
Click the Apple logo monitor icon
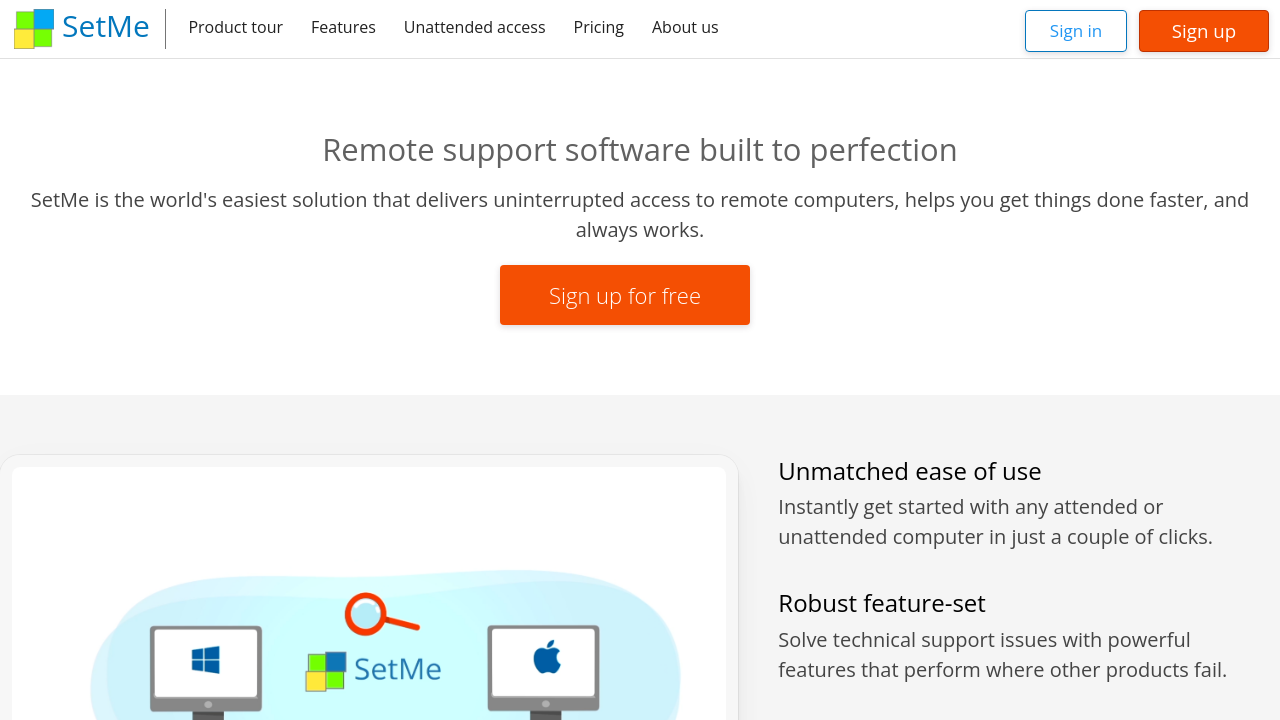tap(544, 665)
